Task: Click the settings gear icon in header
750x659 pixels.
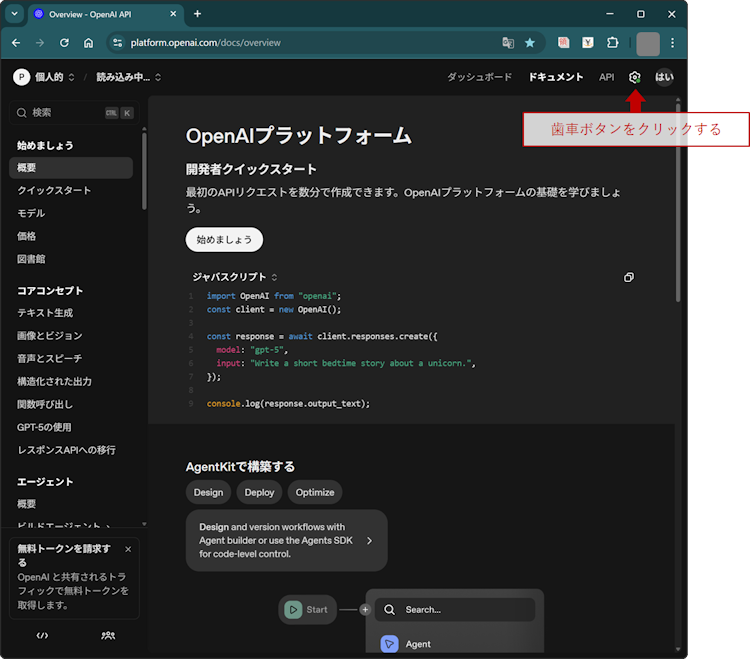Action: [634, 77]
